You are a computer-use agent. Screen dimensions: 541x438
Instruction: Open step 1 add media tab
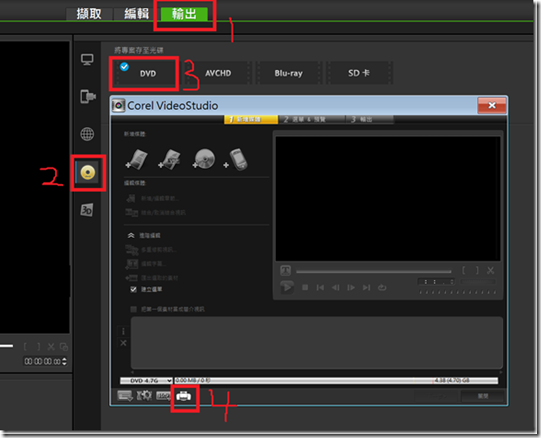[x=251, y=119]
